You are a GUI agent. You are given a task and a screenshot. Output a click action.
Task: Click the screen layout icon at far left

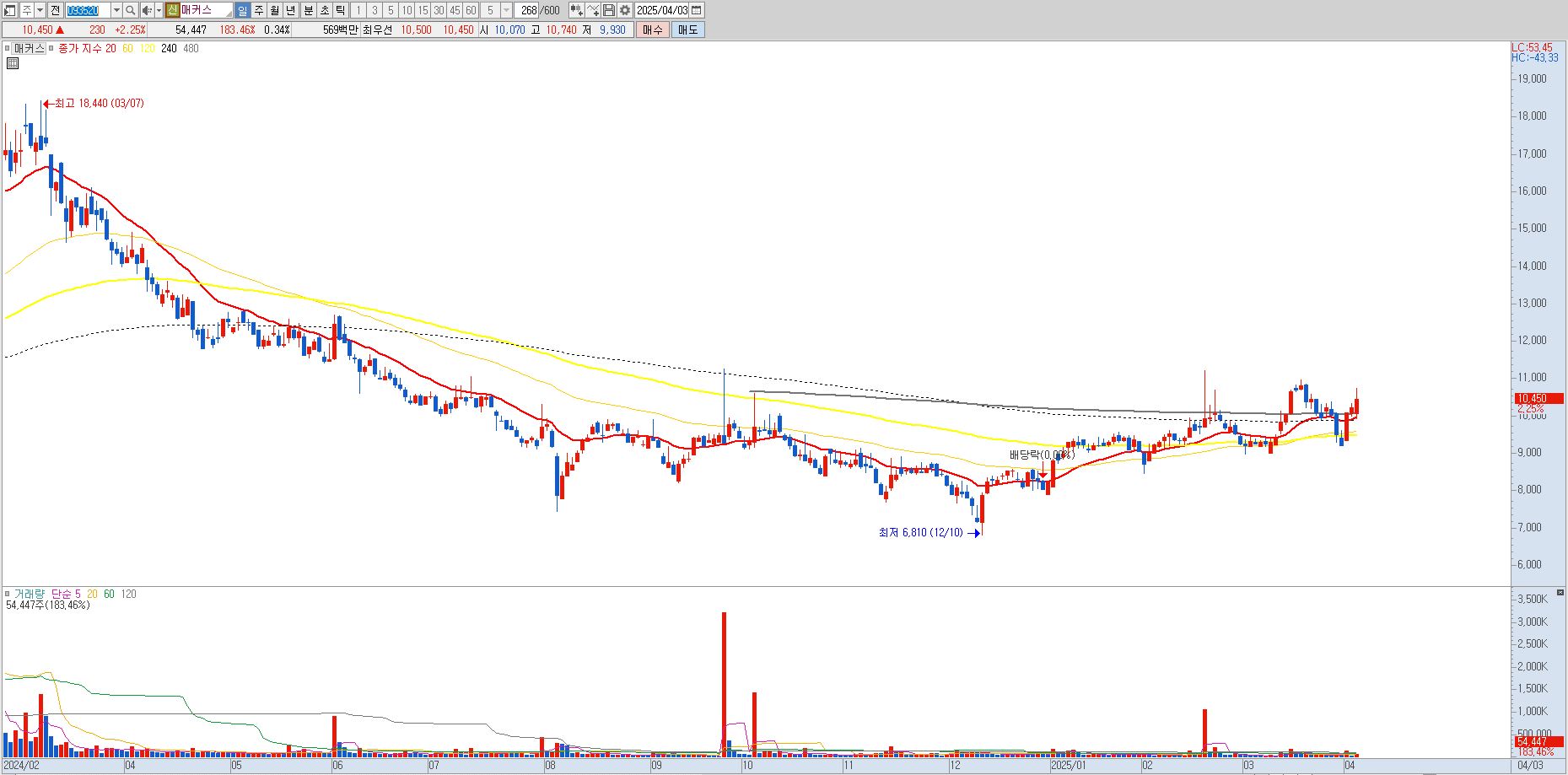[x=9, y=10]
